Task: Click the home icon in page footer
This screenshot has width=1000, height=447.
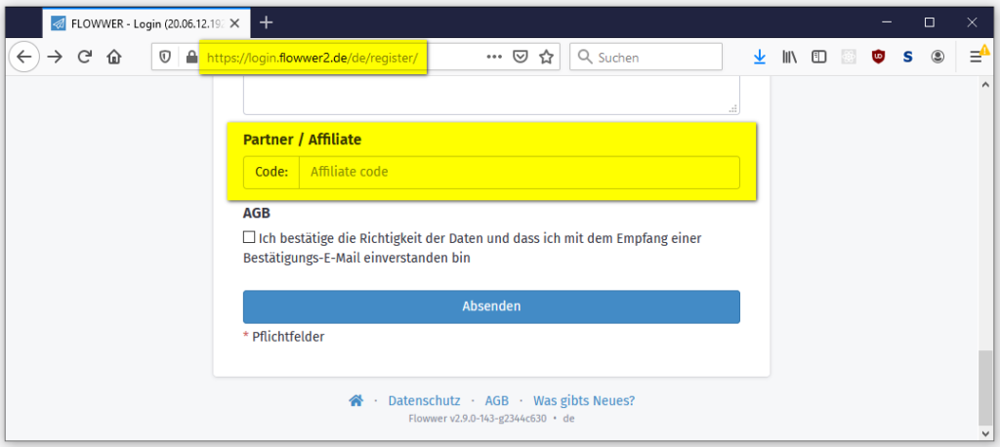Action: 355,401
